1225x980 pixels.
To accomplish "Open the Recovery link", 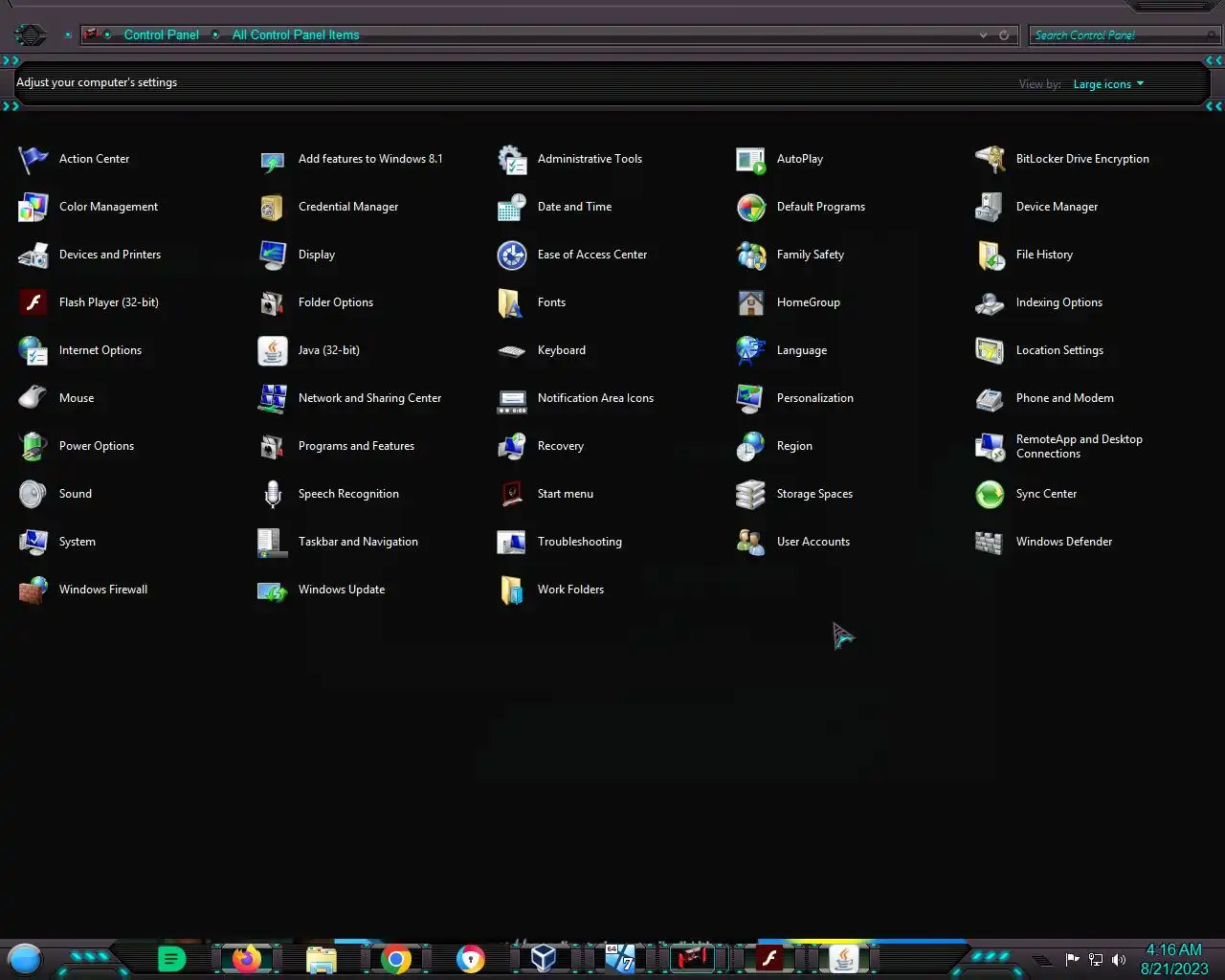I will 561,446.
